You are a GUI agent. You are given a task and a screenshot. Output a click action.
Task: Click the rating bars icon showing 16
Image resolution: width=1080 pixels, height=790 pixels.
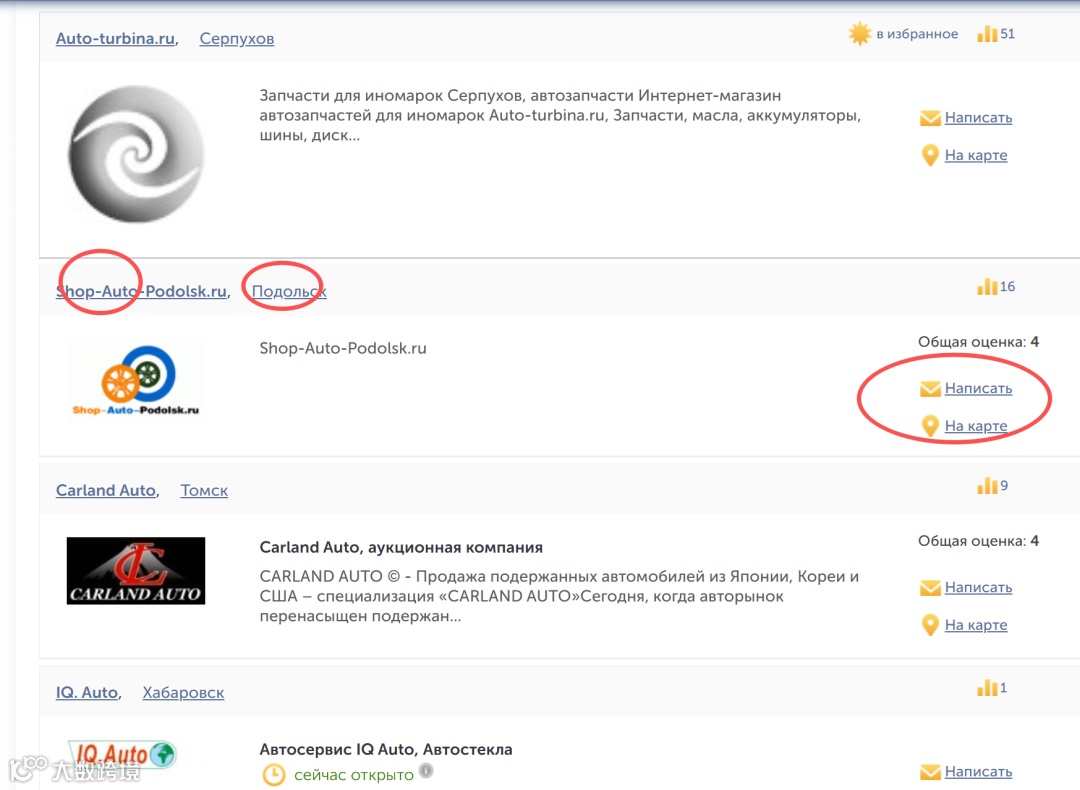(x=987, y=287)
